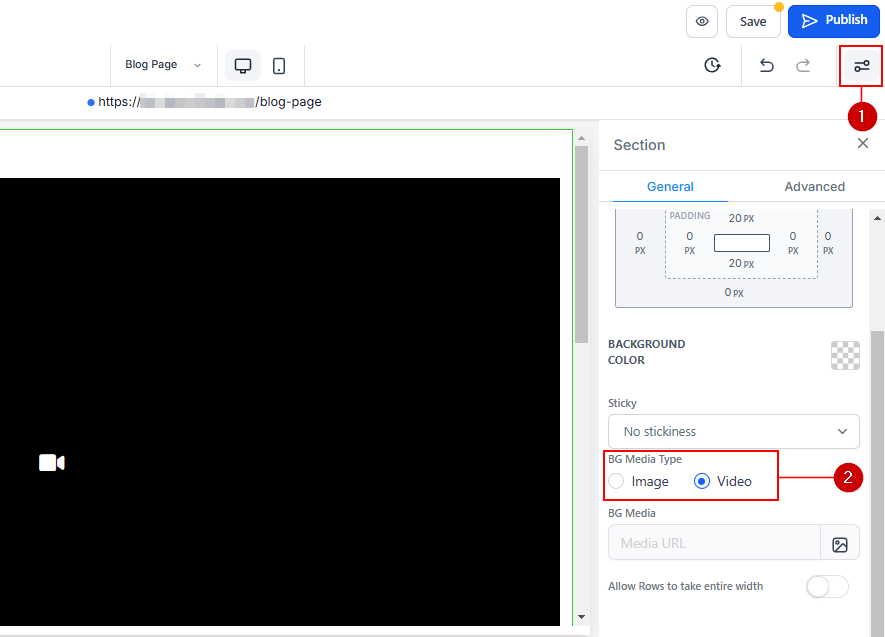Open the Blog Page dropdown

(162, 65)
